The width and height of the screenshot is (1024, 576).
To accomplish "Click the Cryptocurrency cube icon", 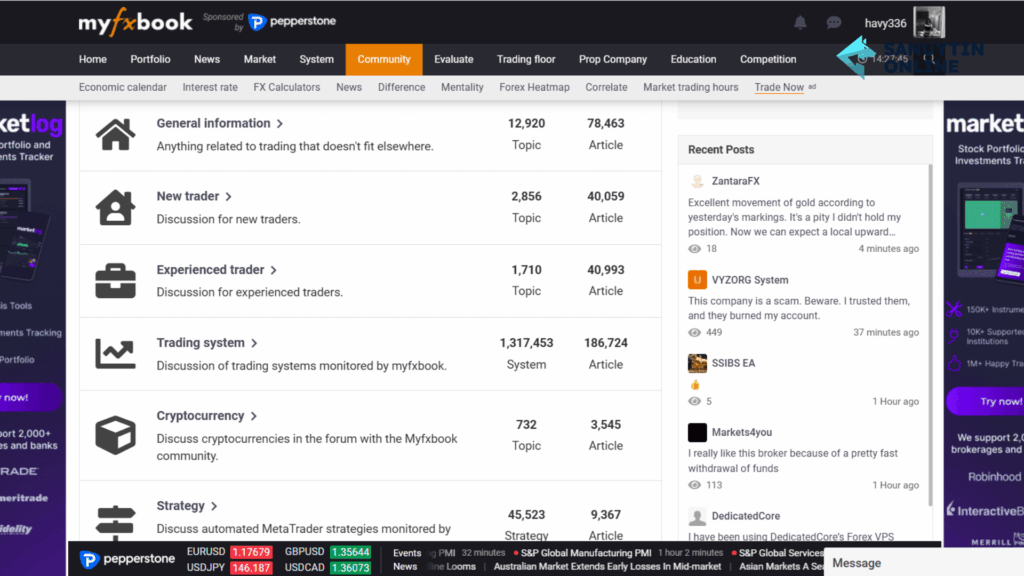I will (x=116, y=435).
